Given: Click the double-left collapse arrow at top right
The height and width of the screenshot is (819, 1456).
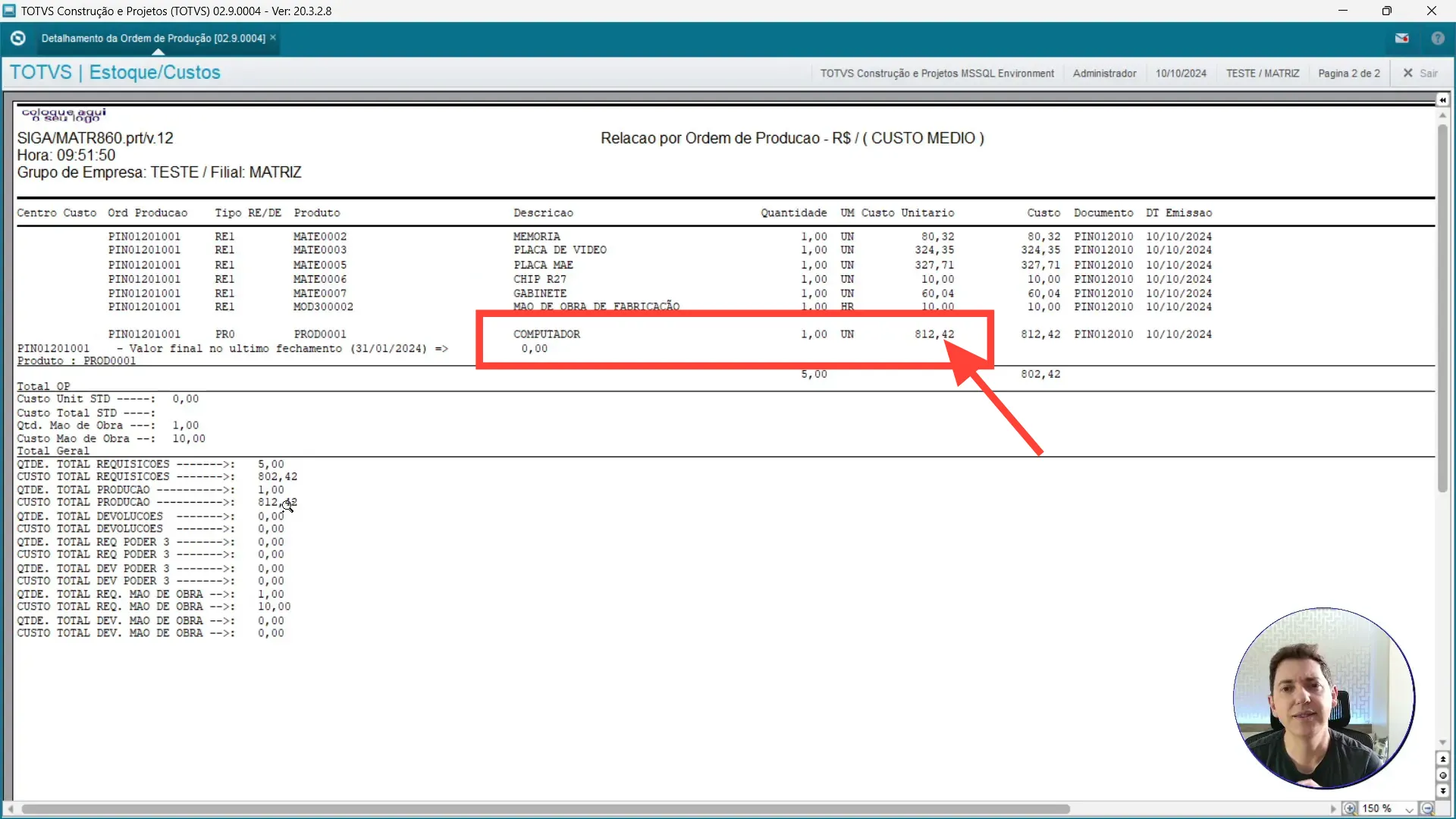Looking at the screenshot, I should pos(1442,100).
